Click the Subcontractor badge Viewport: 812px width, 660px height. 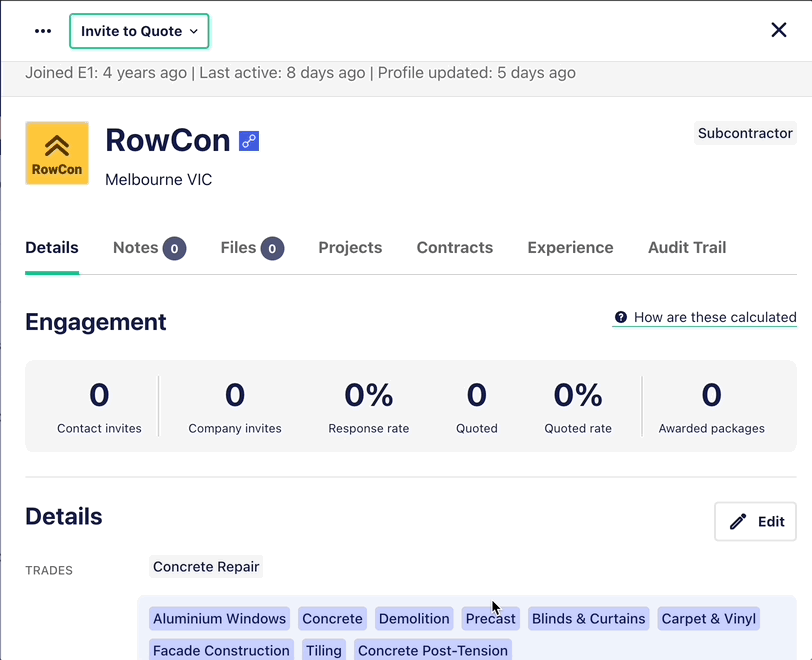745,133
